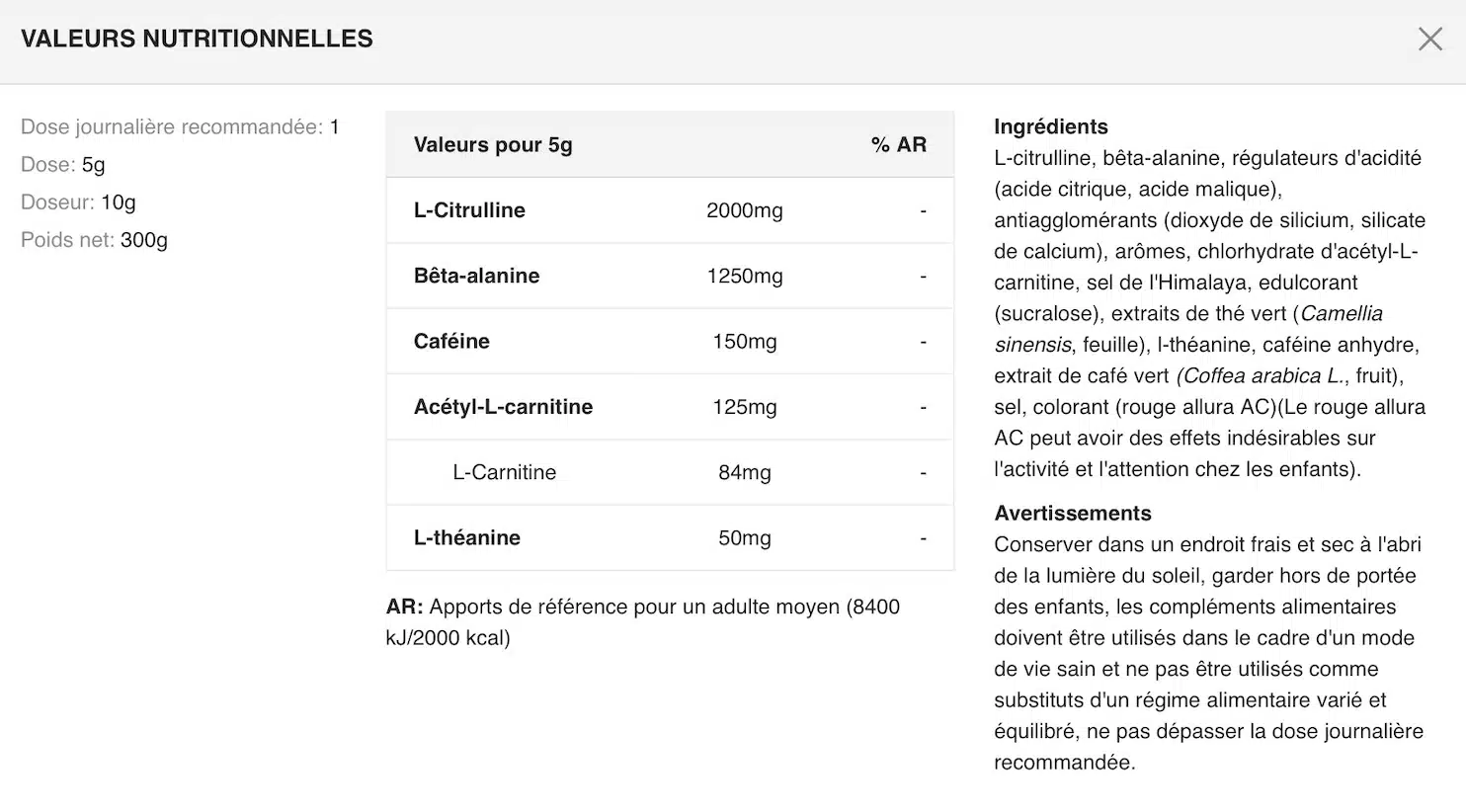Close the Valeurs Nutritionnelles dialog
Viewport: 1466px width, 812px height.
coord(1429,40)
